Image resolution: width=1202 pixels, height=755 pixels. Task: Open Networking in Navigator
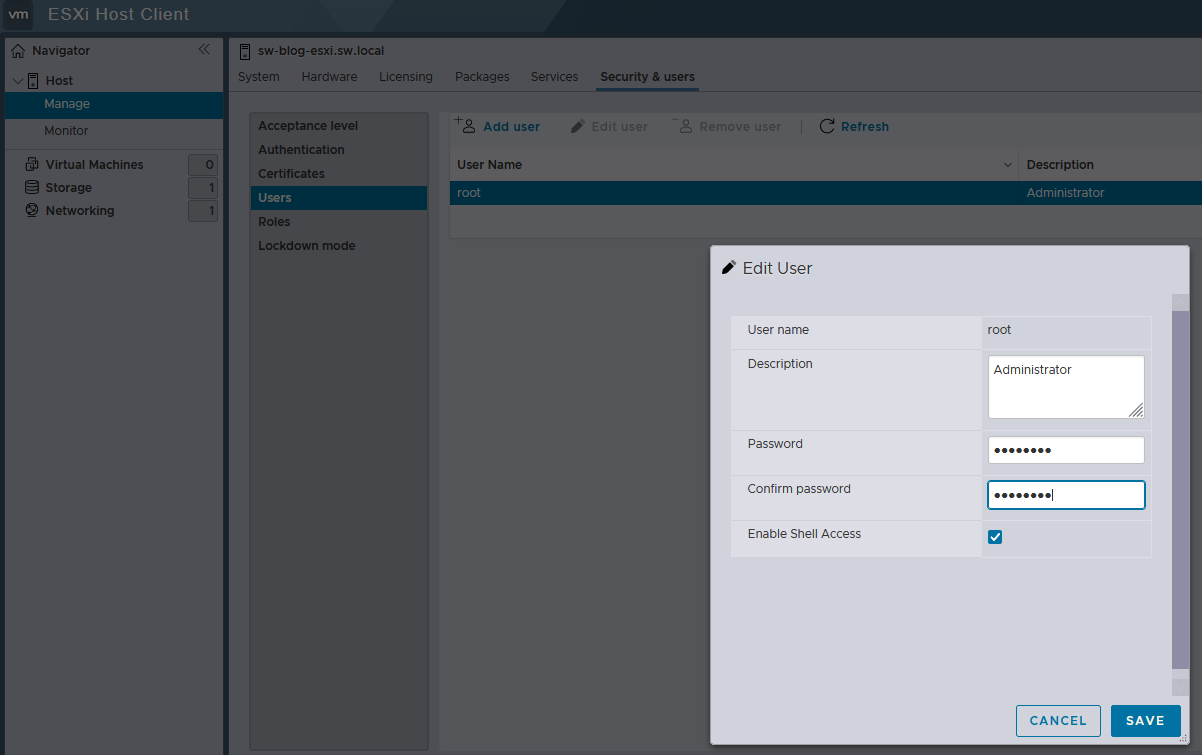80,210
